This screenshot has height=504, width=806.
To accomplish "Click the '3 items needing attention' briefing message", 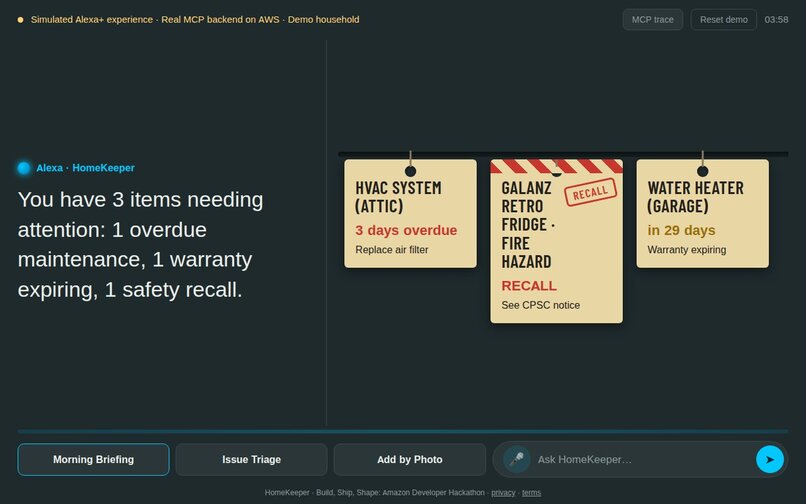I will click(x=140, y=244).
